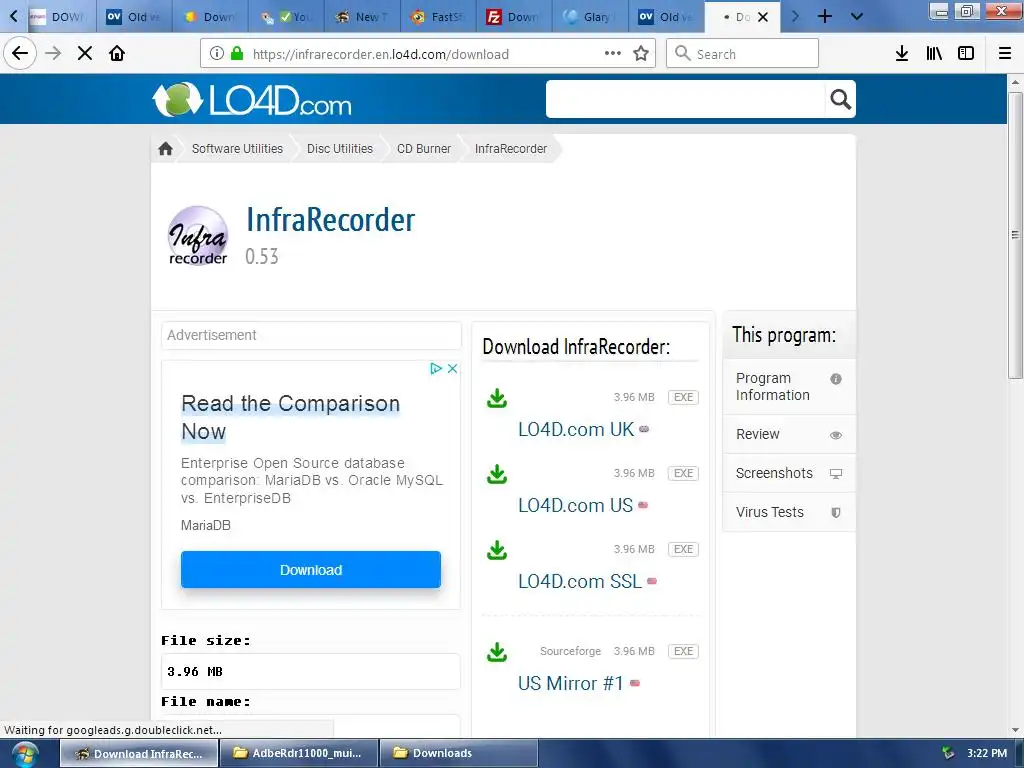Viewport: 1024px width, 768px height.
Task: Close the advertisement with its X icon
Action: point(452,369)
